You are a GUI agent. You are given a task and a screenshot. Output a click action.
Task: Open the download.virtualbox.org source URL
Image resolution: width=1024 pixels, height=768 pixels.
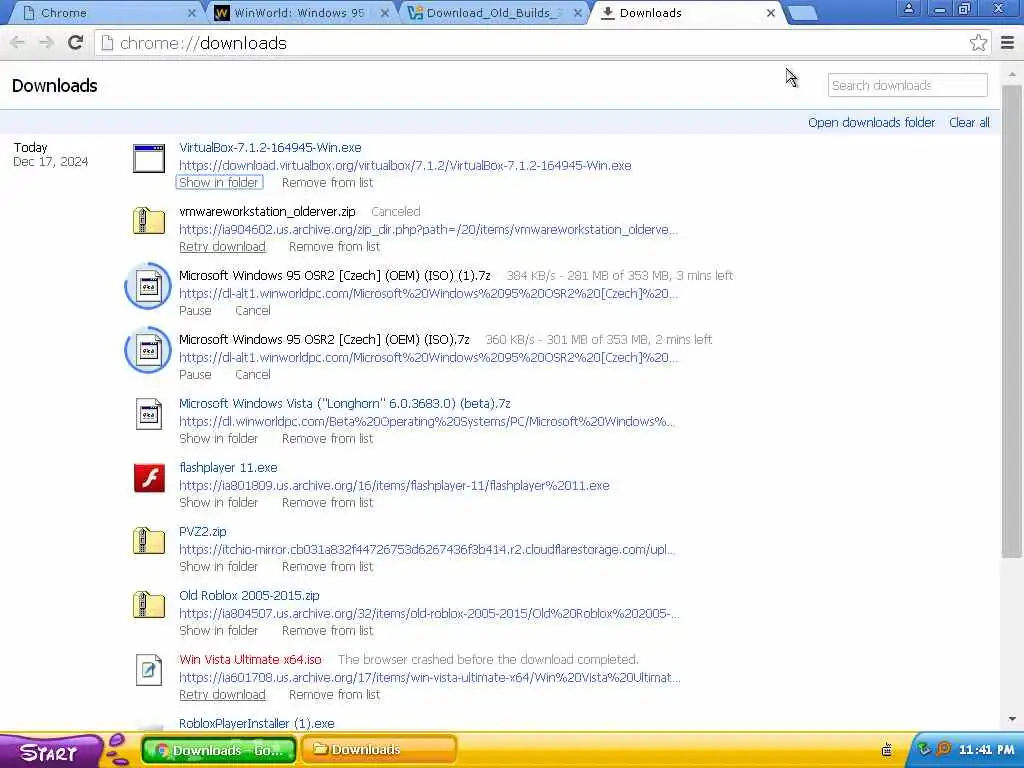pyautogui.click(x=405, y=166)
